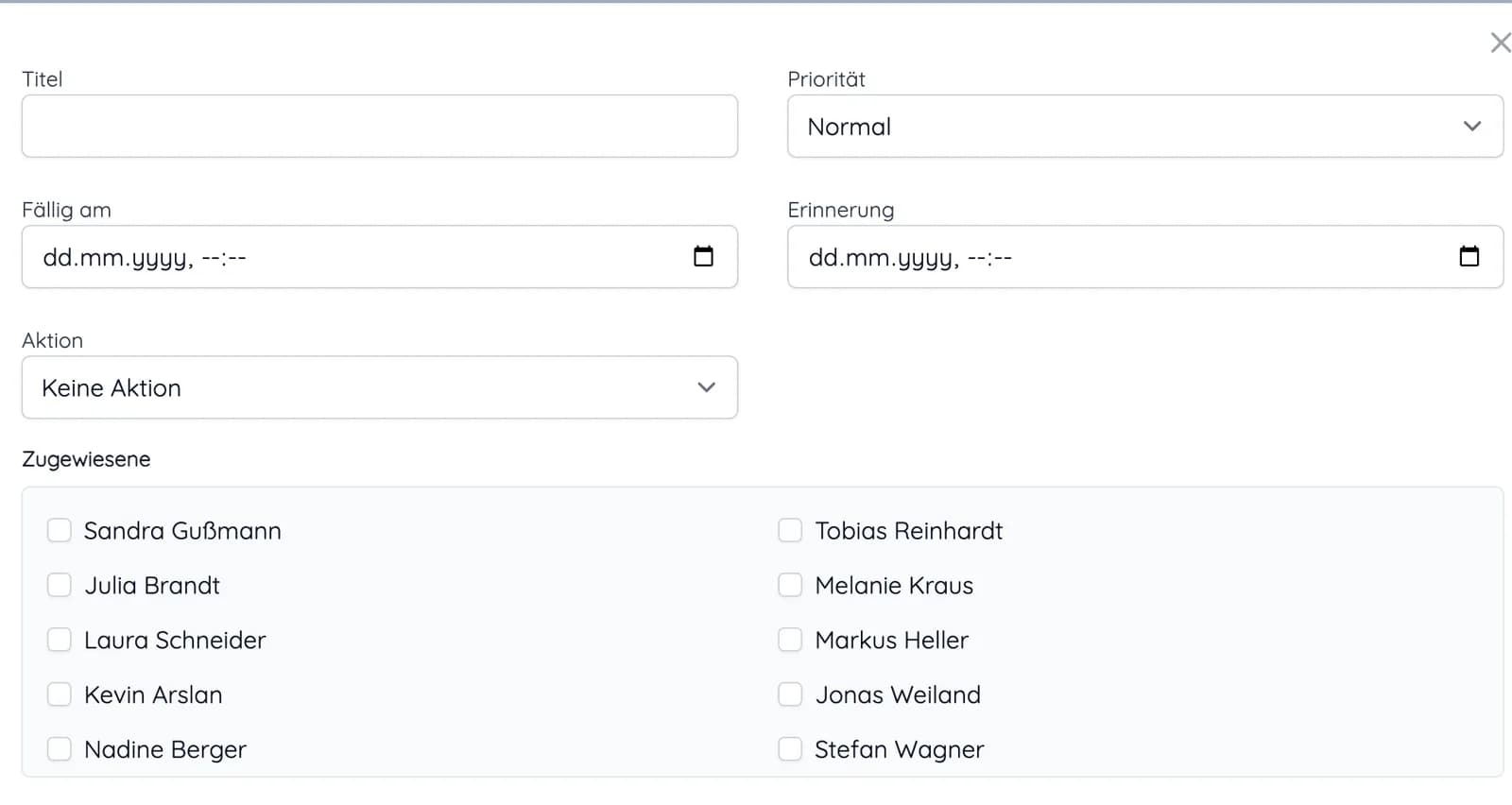Tick the Melanie Kraus checkbox
Image resolution: width=1512 pixels, height=805 pixels.
(790, 585)
